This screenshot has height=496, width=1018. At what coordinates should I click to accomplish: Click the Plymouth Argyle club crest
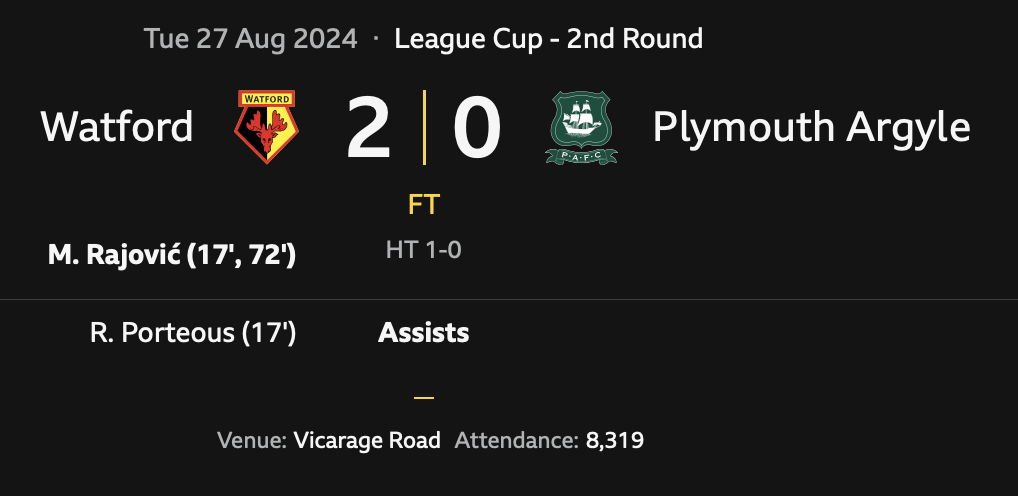[581, 127]
